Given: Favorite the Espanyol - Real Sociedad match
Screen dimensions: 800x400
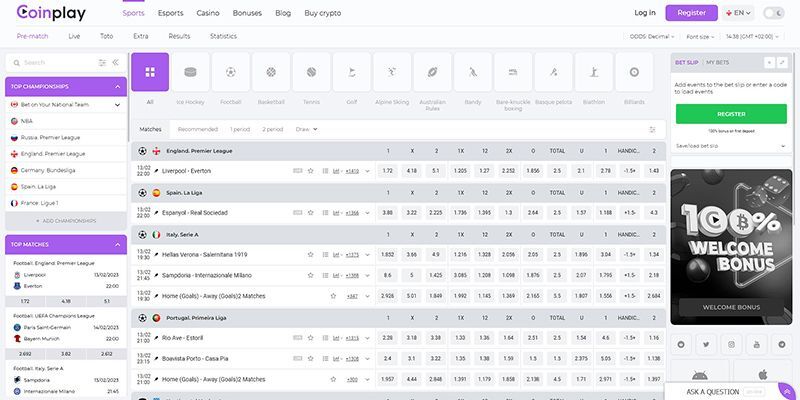Looking at the screenshot, I should [310, 213].
